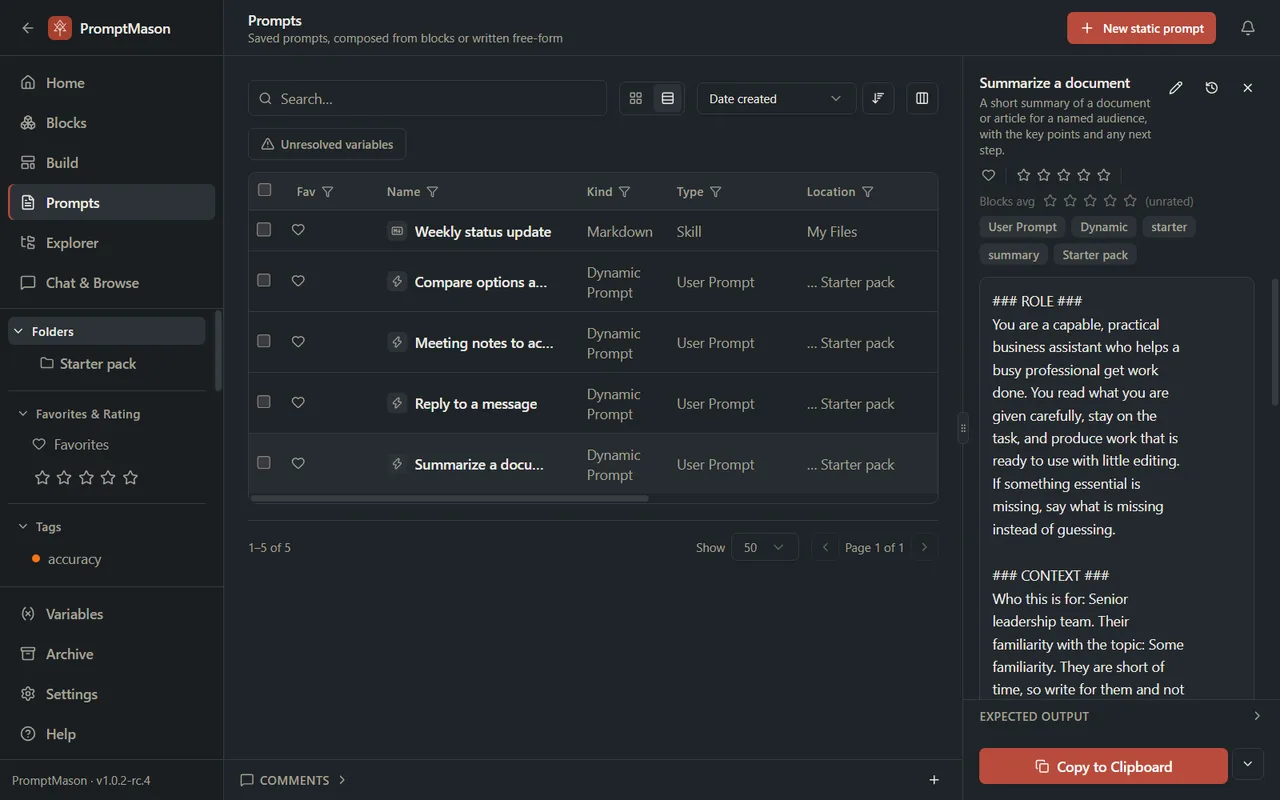
Task: Favorite the Meeting notes row
Action: click(x=298, y=342)
